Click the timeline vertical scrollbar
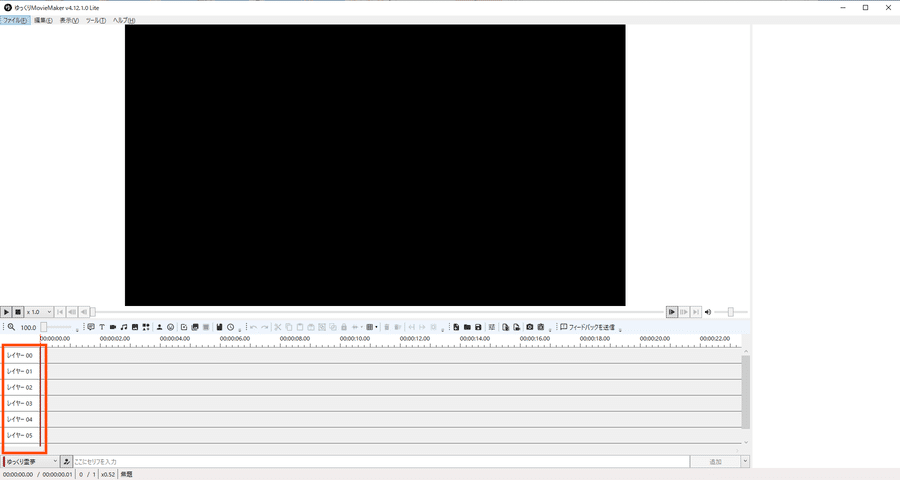 (746, 392)
